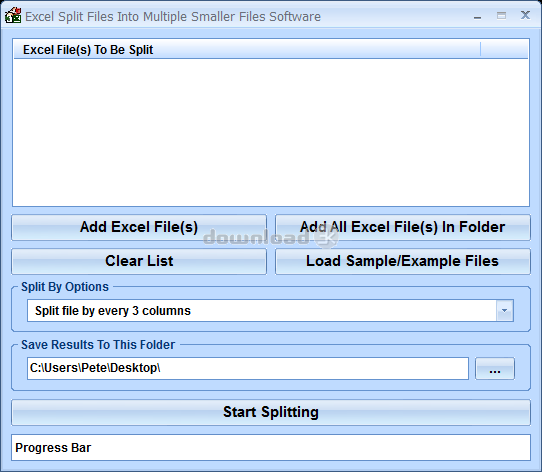Viewport: 542px width, 472px height.
Task: Focus the save folder path field
Action: [x=248, y=368]
